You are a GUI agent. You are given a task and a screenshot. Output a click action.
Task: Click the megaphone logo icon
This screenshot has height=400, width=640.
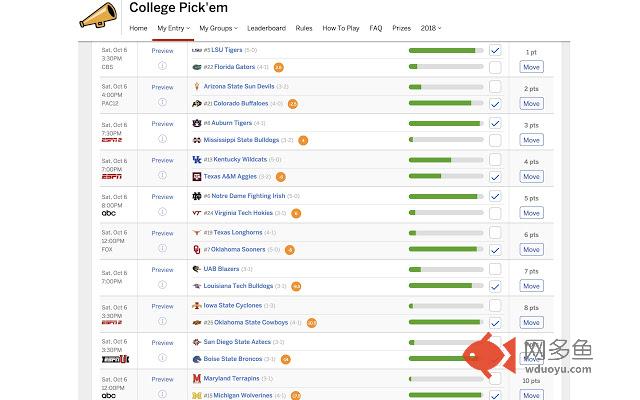(x=98, y=16)
